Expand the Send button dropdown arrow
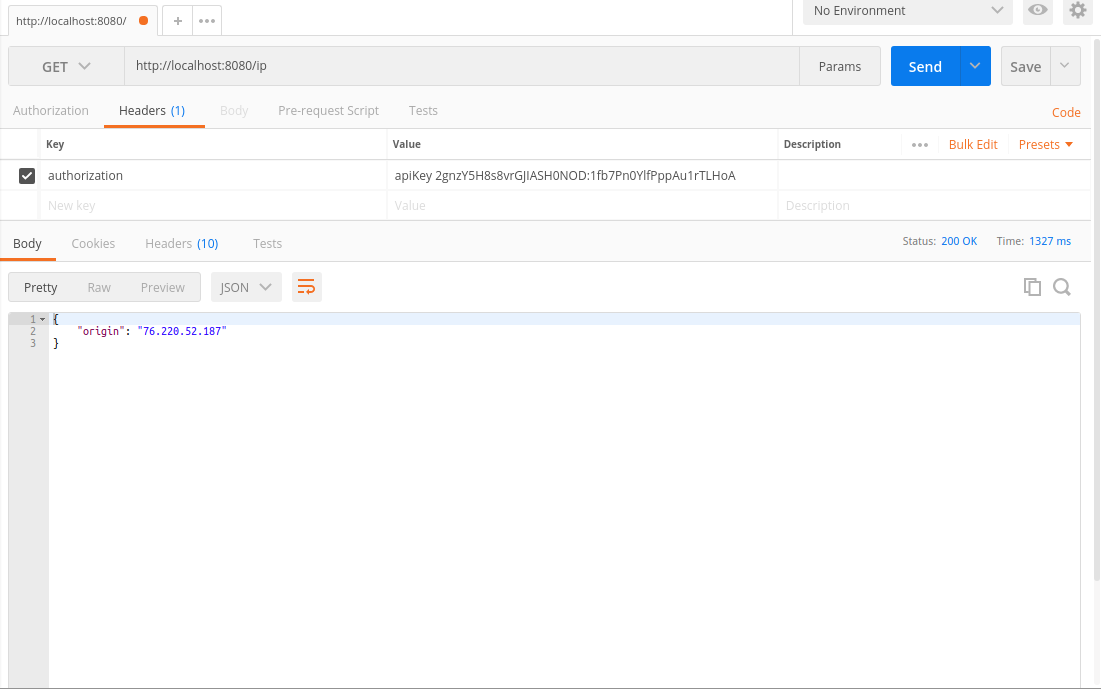This screenshot has height=690, width=1101. (x=975, y=67)
